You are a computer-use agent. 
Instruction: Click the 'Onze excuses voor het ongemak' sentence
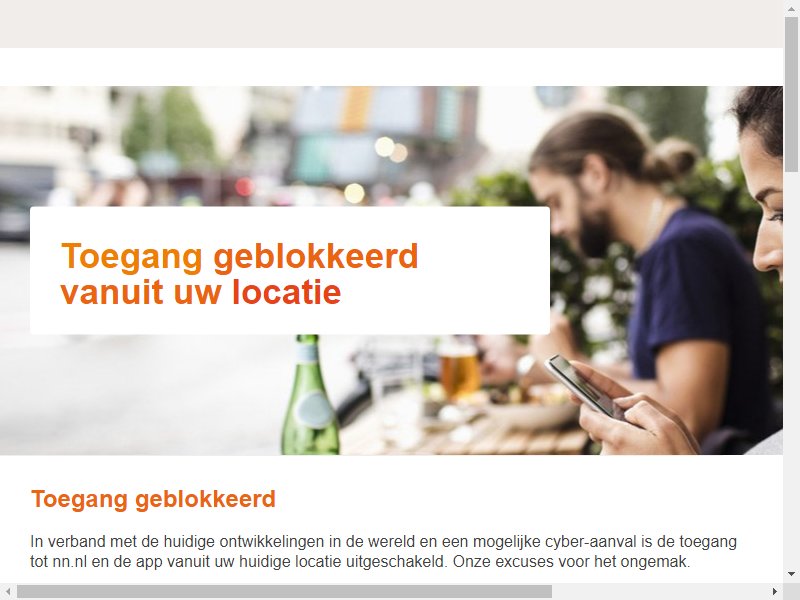pyautogui.click(x=571, y=562)
